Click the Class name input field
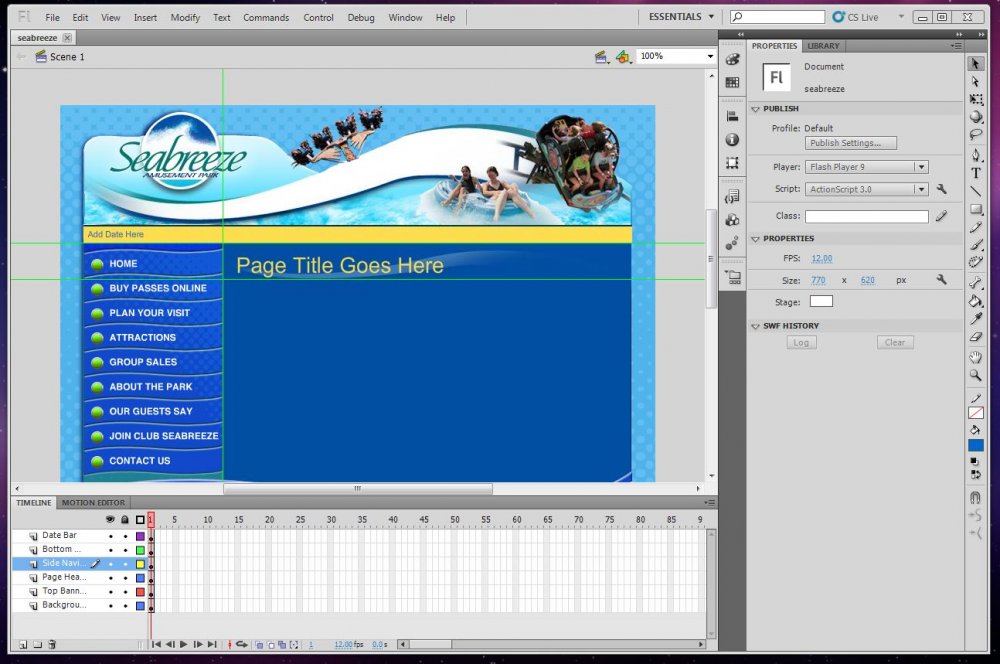 click(x=867, y=216)
